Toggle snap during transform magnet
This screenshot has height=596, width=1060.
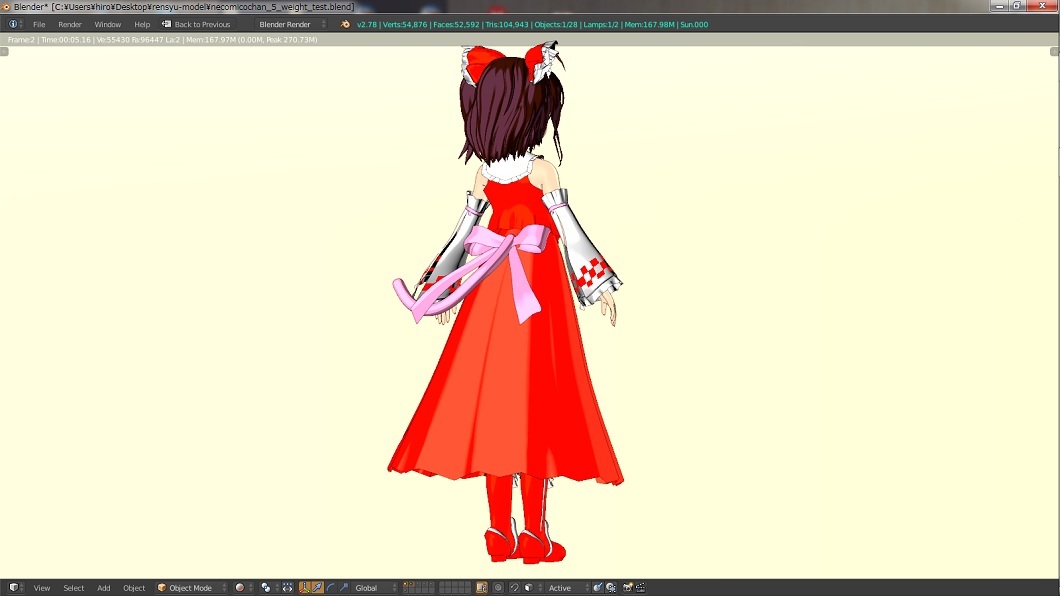coord(514,588)
